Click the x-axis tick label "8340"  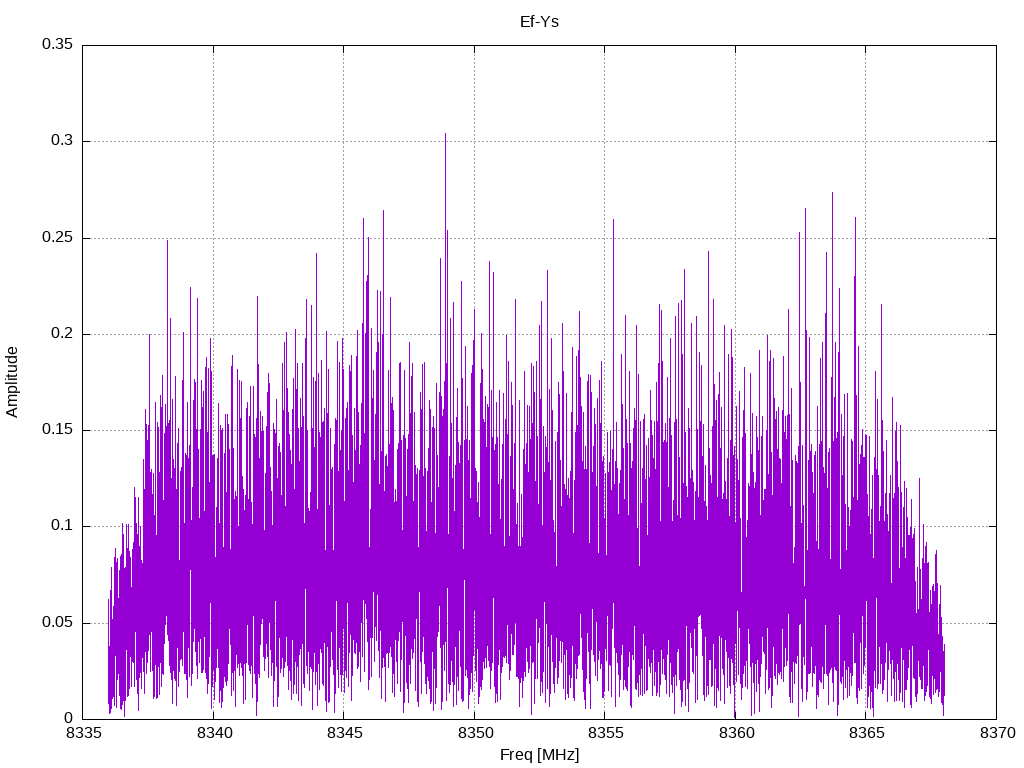(x=214, y=733)
